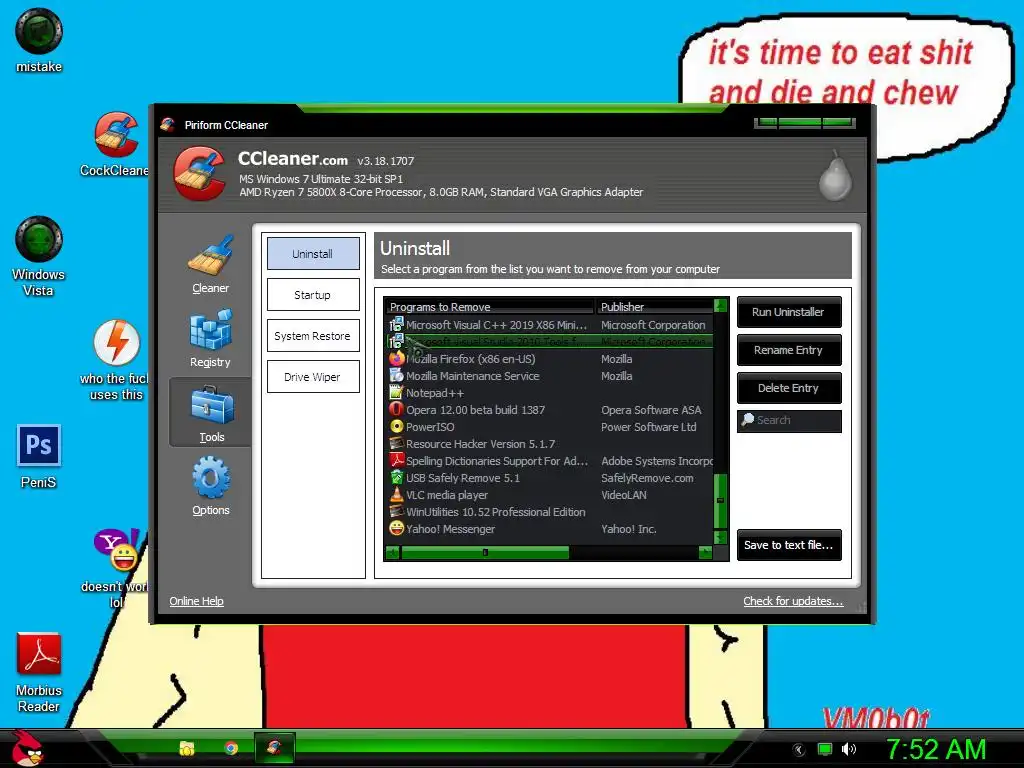
Task: Show hidden tray icons arrow
Action: 798,750
